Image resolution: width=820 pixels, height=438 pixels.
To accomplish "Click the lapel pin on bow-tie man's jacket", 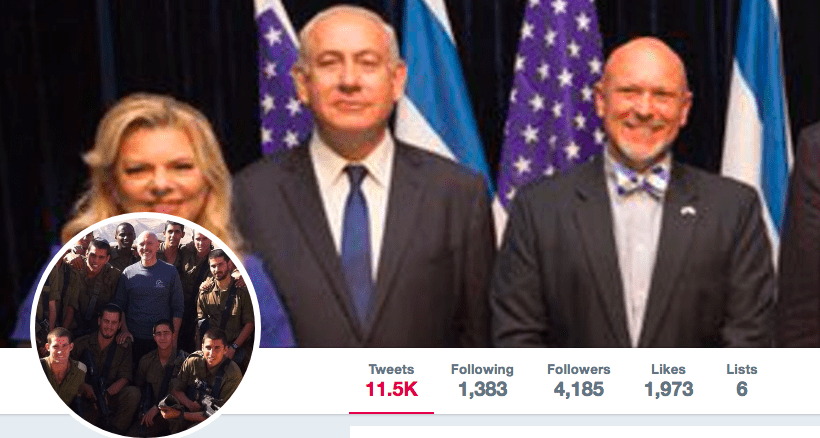I will [688, 211].
